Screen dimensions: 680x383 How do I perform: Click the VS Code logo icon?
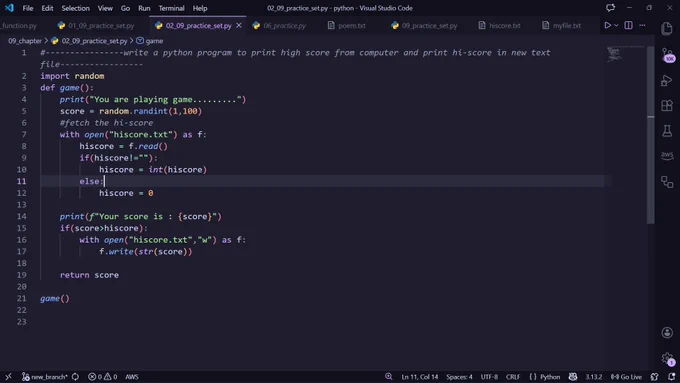point(9,8)
